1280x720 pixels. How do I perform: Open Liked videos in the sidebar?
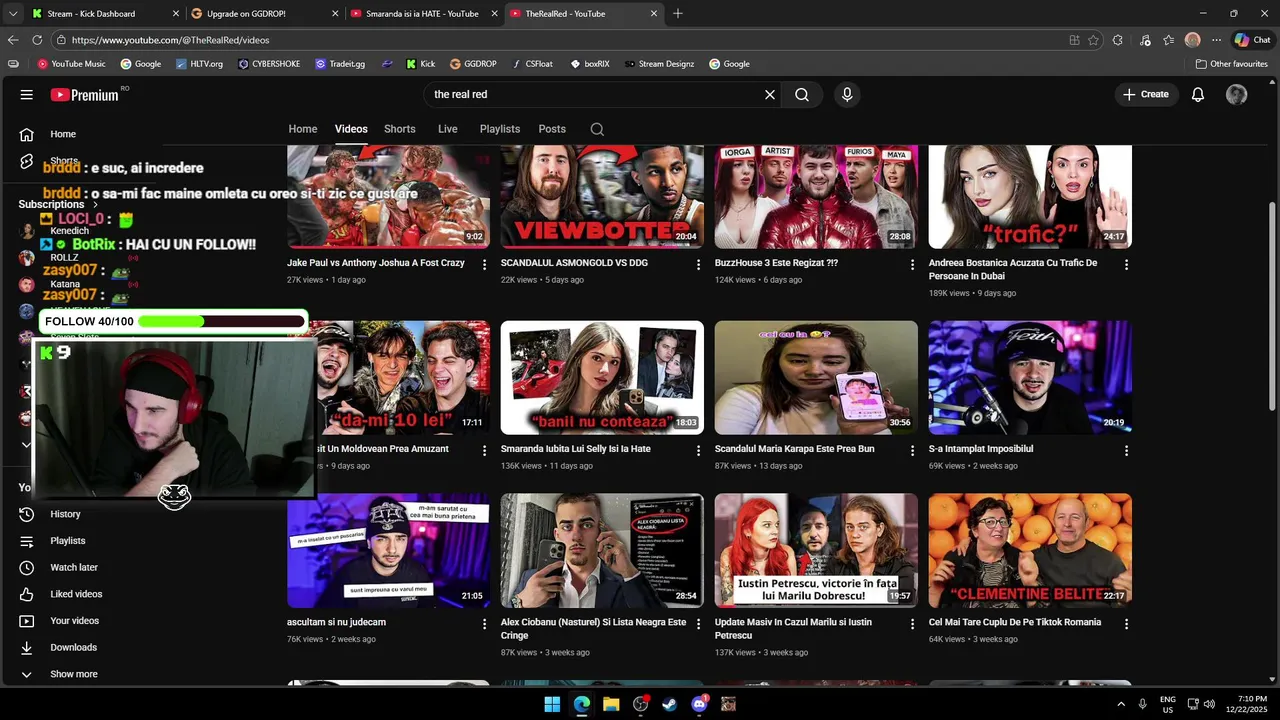[x=76, y=594]
